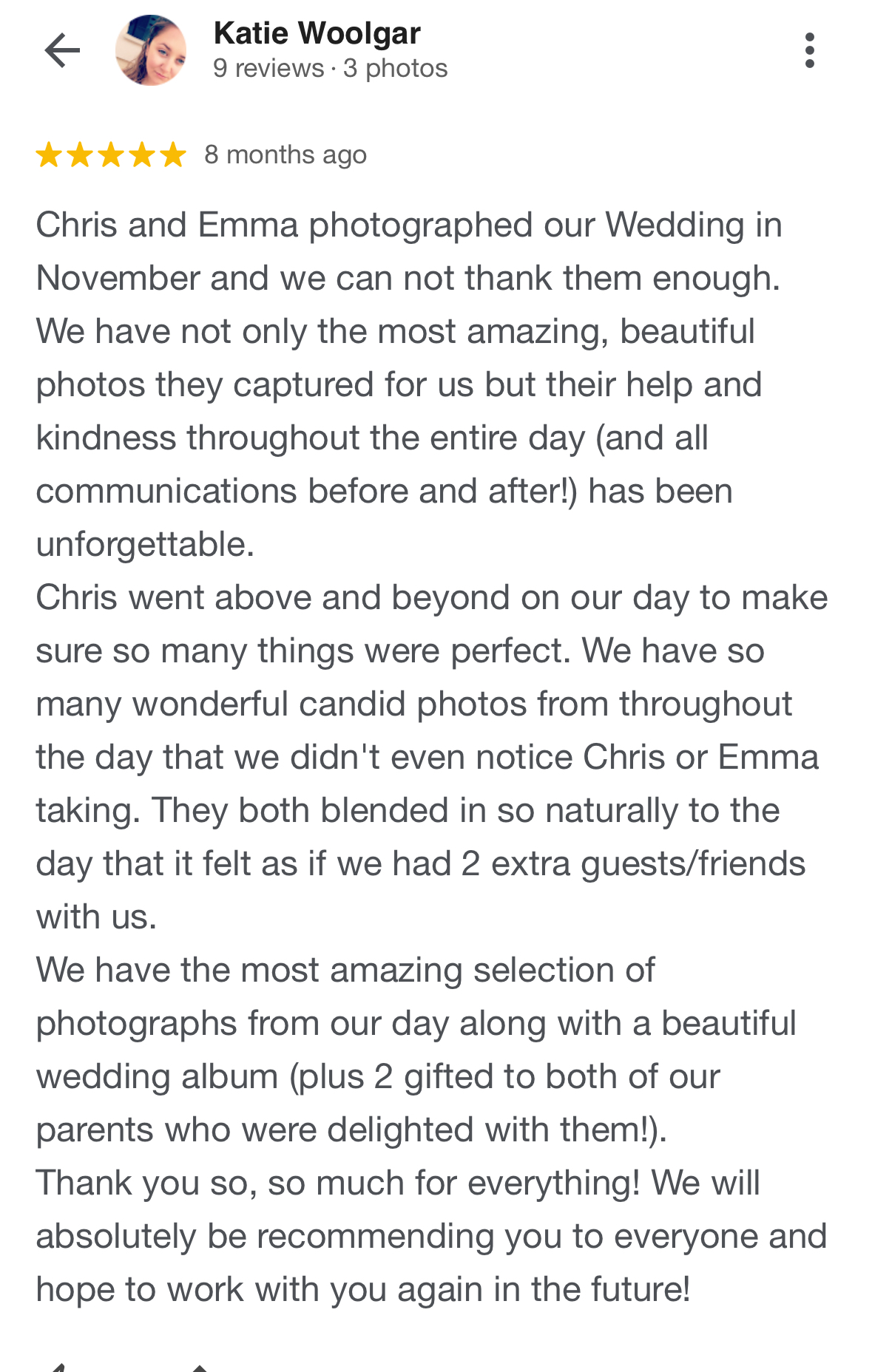Open the three-dot overflow menu
Image resolution: width=872 pixels, height=1372 pixels.
click(x=810, y=50)
